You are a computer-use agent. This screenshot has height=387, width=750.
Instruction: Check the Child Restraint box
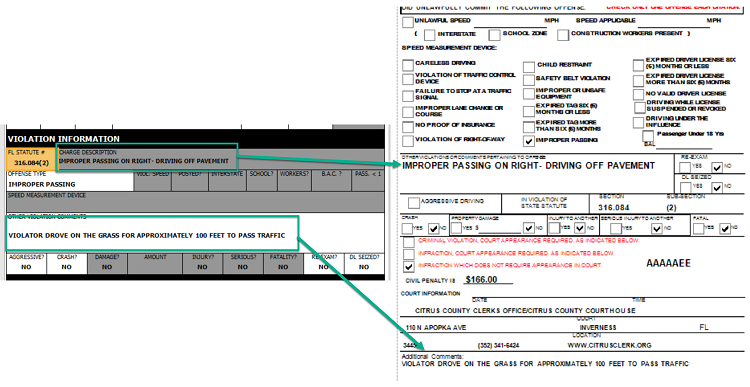coord(528,66)
